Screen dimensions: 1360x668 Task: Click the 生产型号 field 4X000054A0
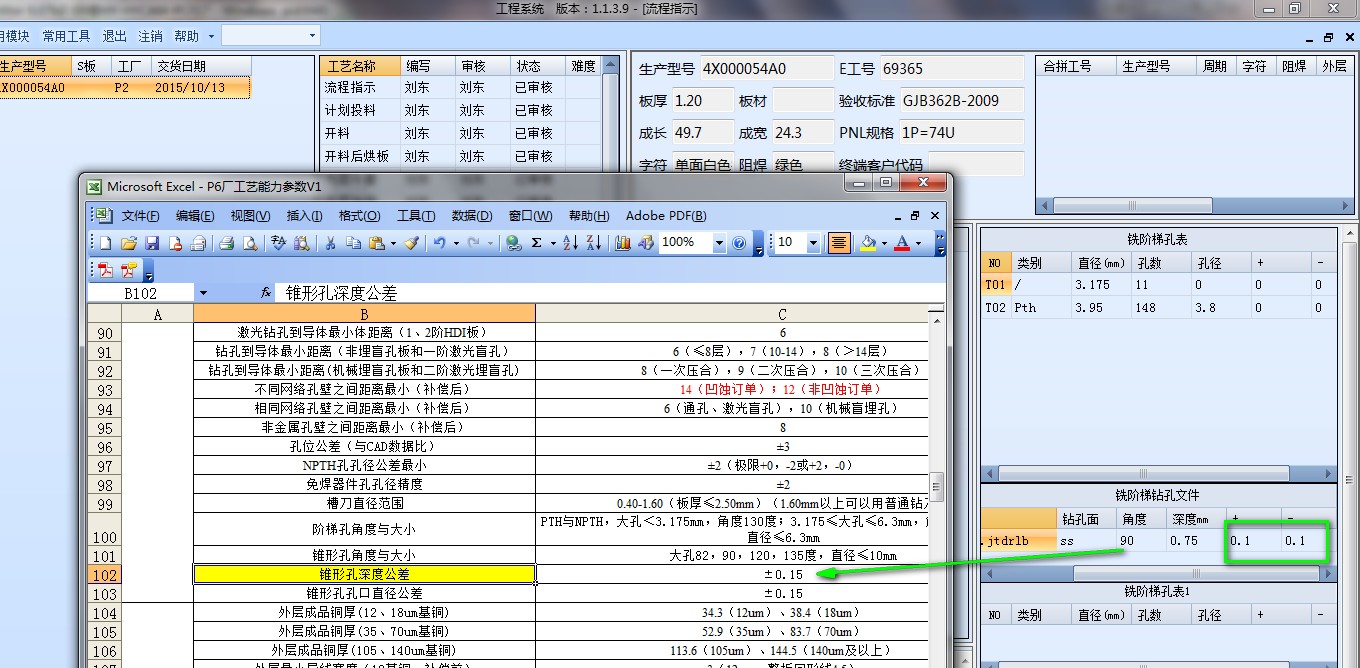click(766, 69)
